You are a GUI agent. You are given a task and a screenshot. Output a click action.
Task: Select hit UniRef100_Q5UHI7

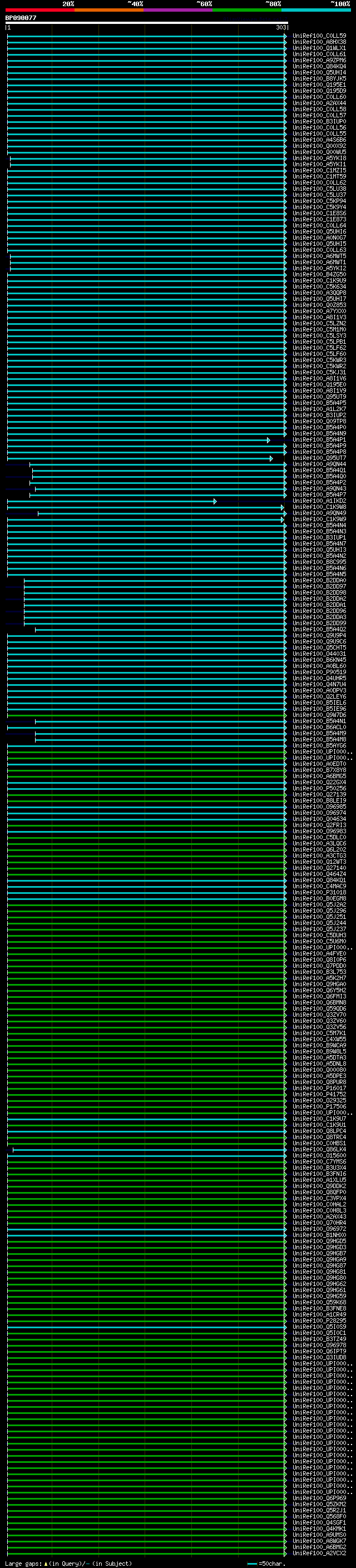click(x=319, y=299)
